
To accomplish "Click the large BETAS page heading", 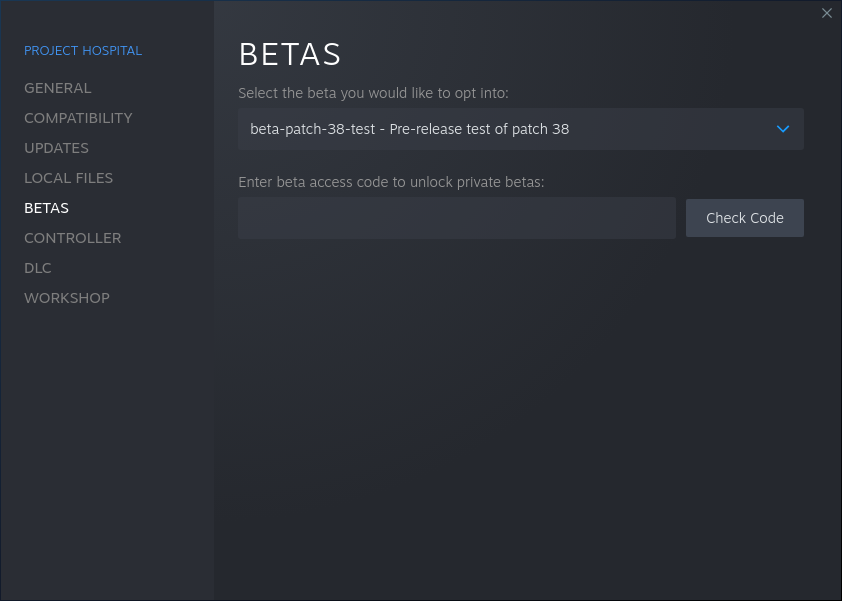I will pos(290,53).
